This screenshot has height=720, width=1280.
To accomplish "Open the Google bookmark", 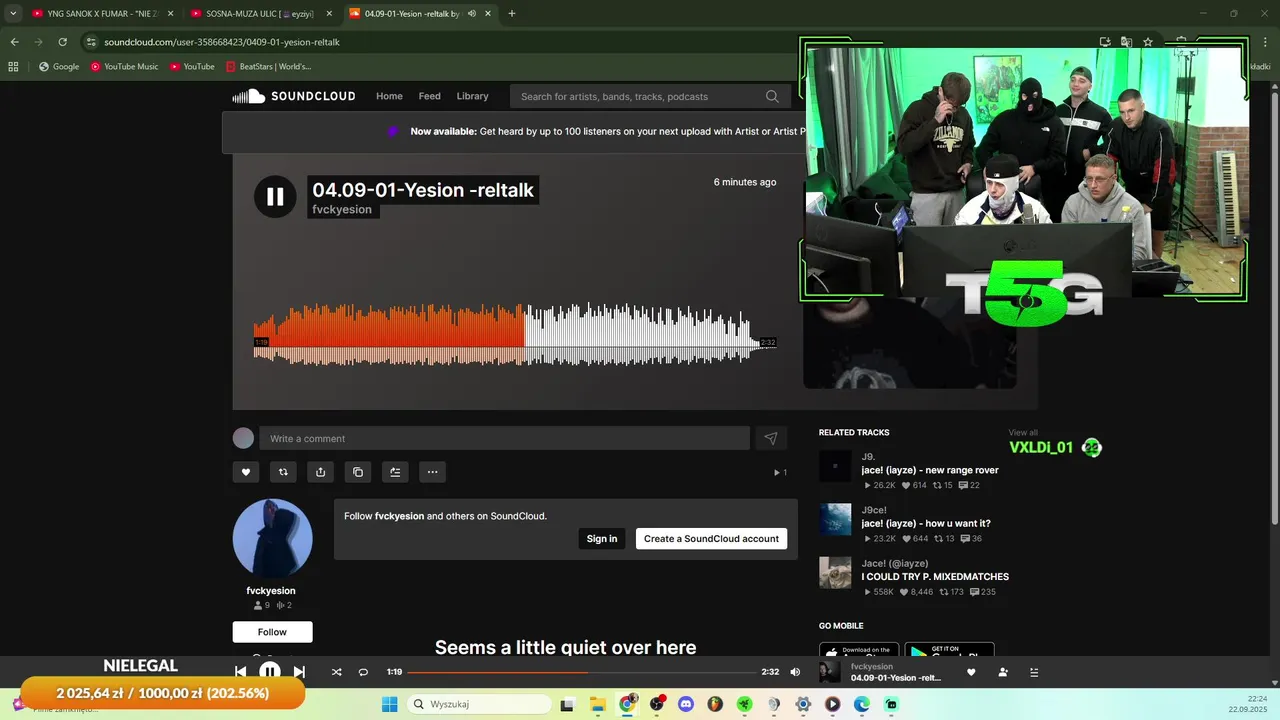I will (x=59, y=67).
